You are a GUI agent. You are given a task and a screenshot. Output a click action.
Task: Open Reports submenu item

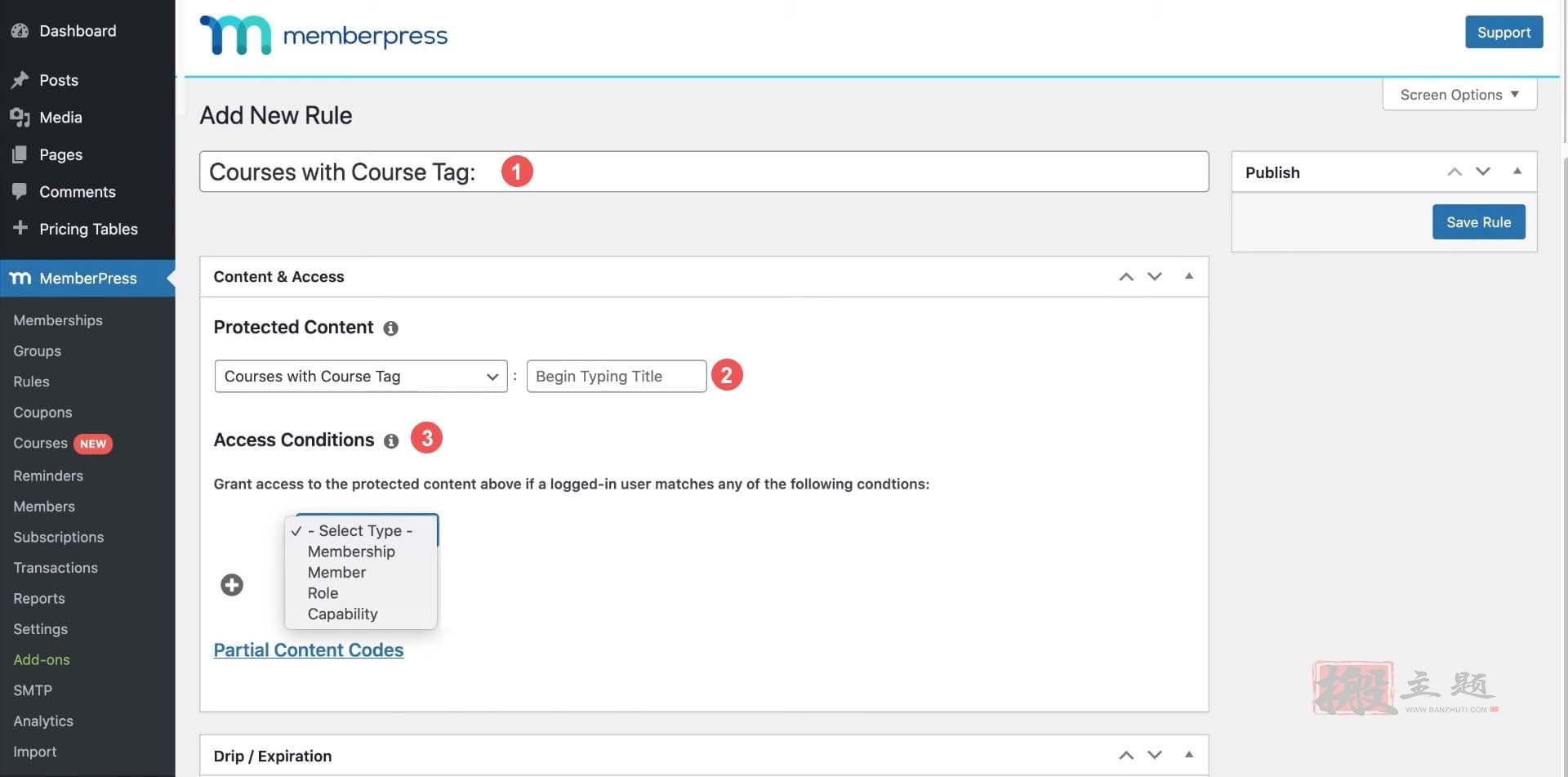[x=39, y=599]
